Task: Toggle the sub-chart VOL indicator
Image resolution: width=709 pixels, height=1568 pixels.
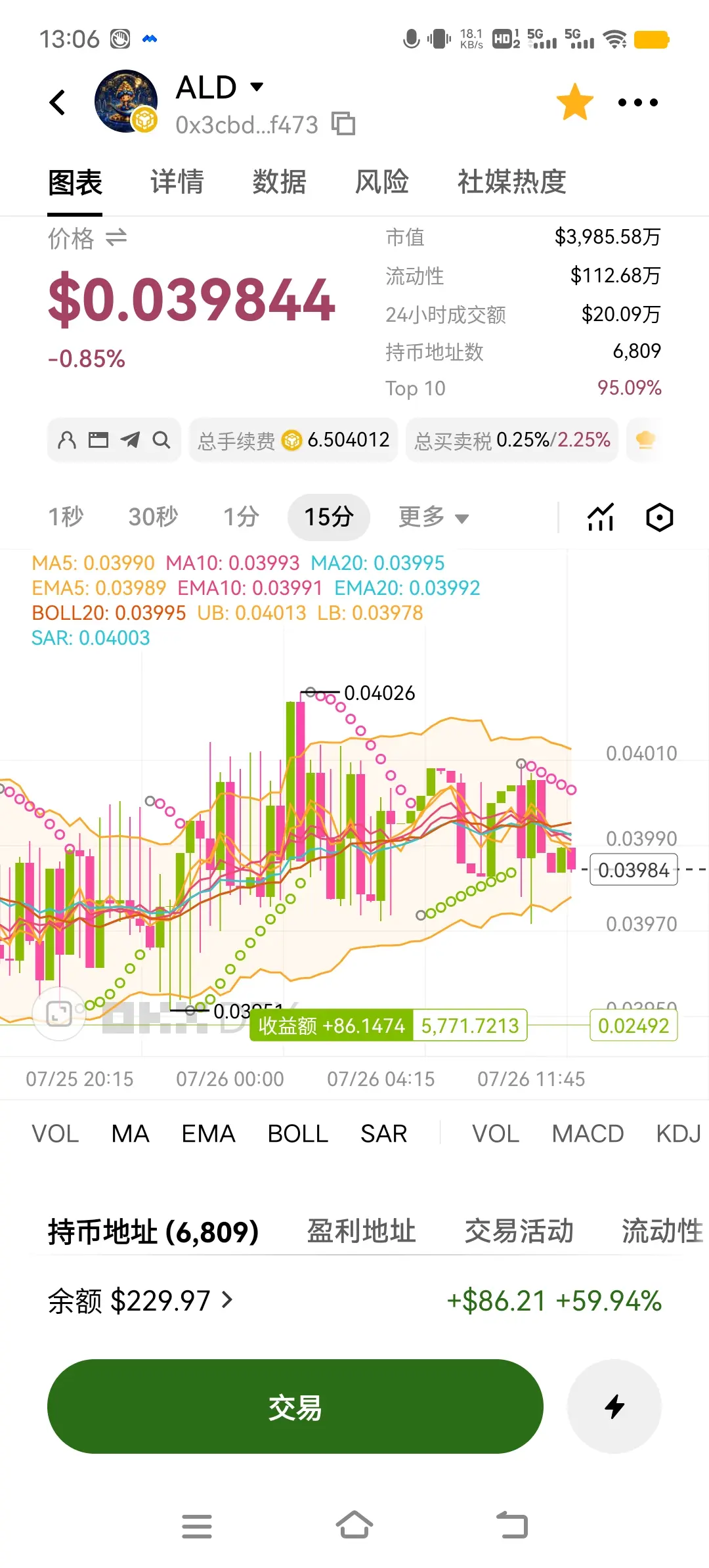Action: tap(496, 1134)
